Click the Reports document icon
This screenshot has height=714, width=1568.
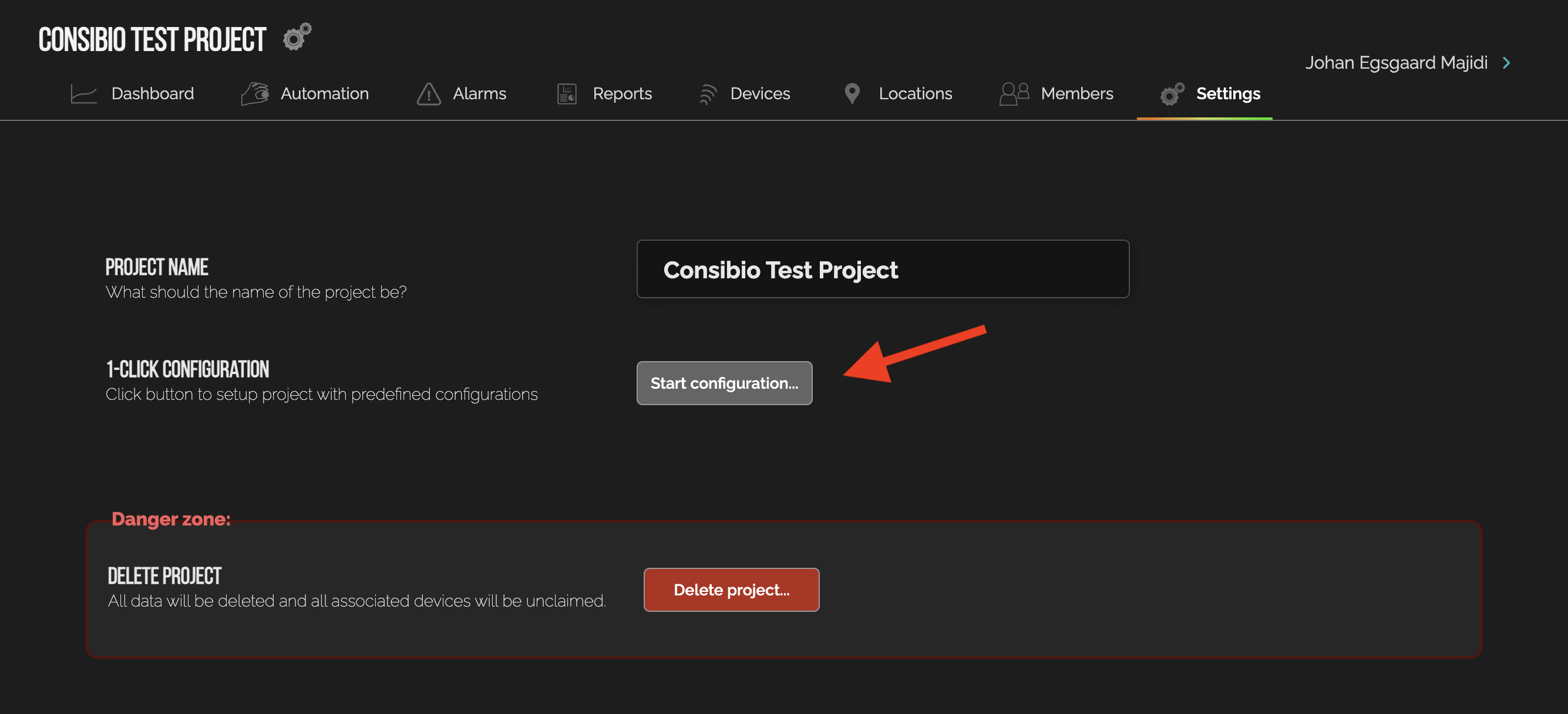567,94
